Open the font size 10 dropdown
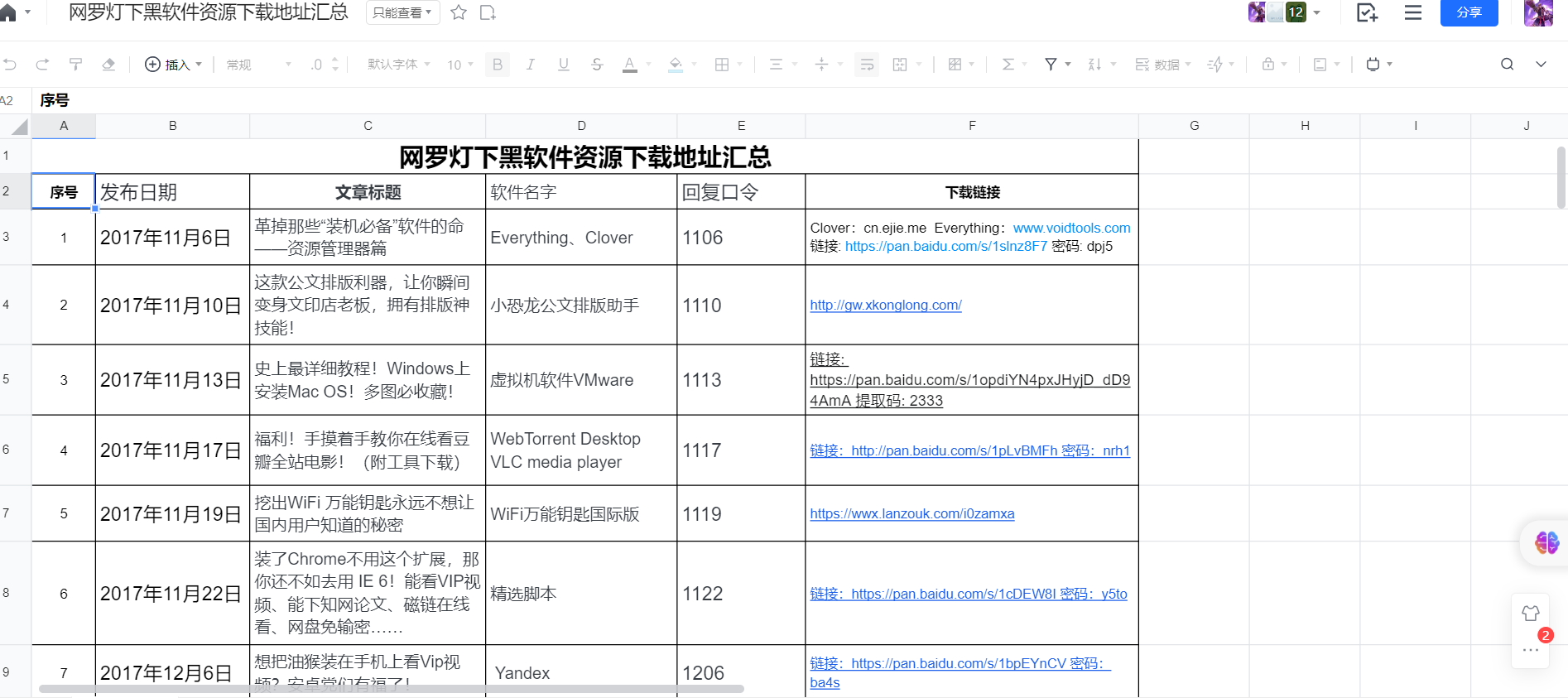This screenshot has width=1568, height=698. point(460,65)
